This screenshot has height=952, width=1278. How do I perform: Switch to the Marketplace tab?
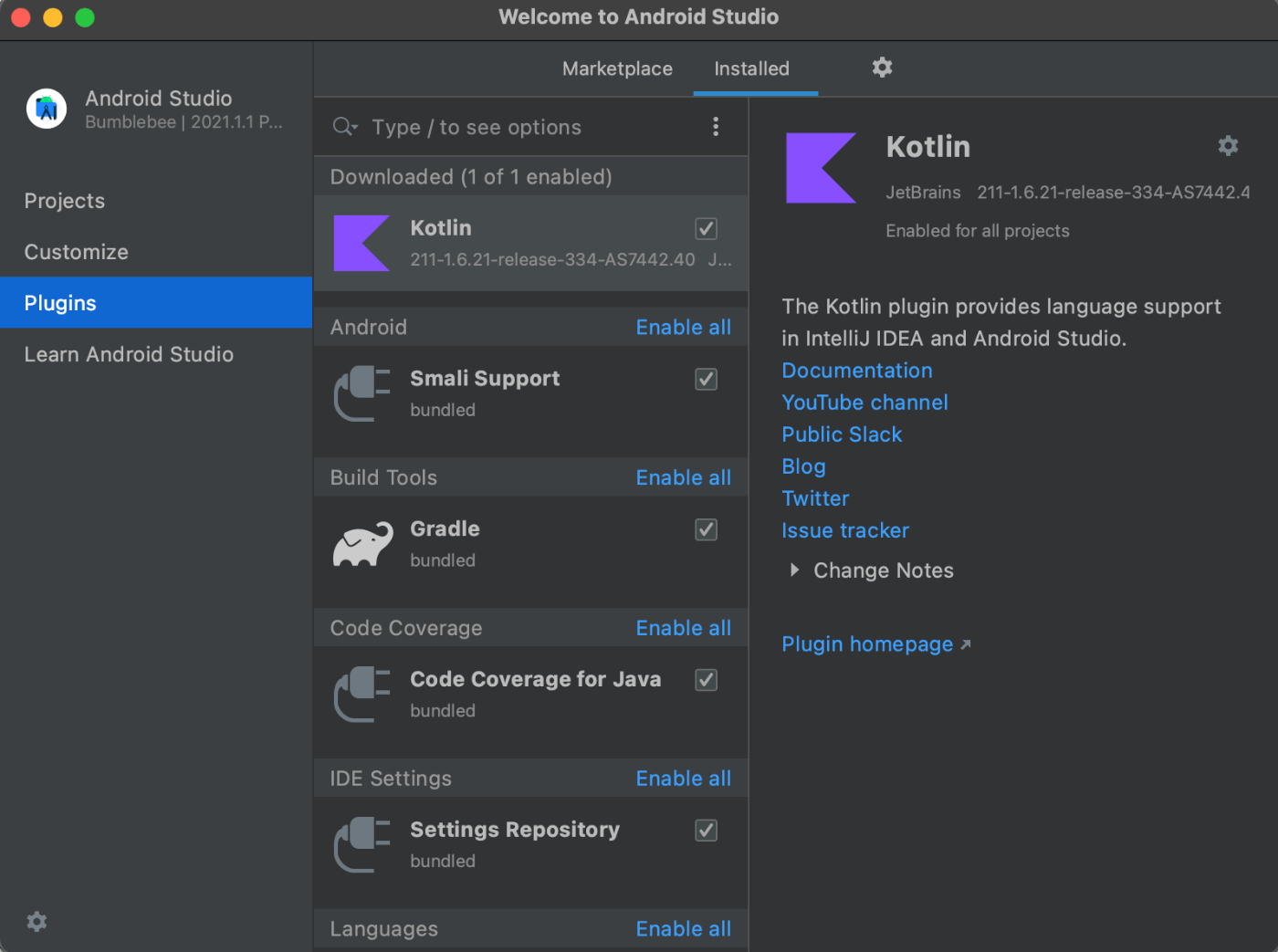[x=617, y=68]
